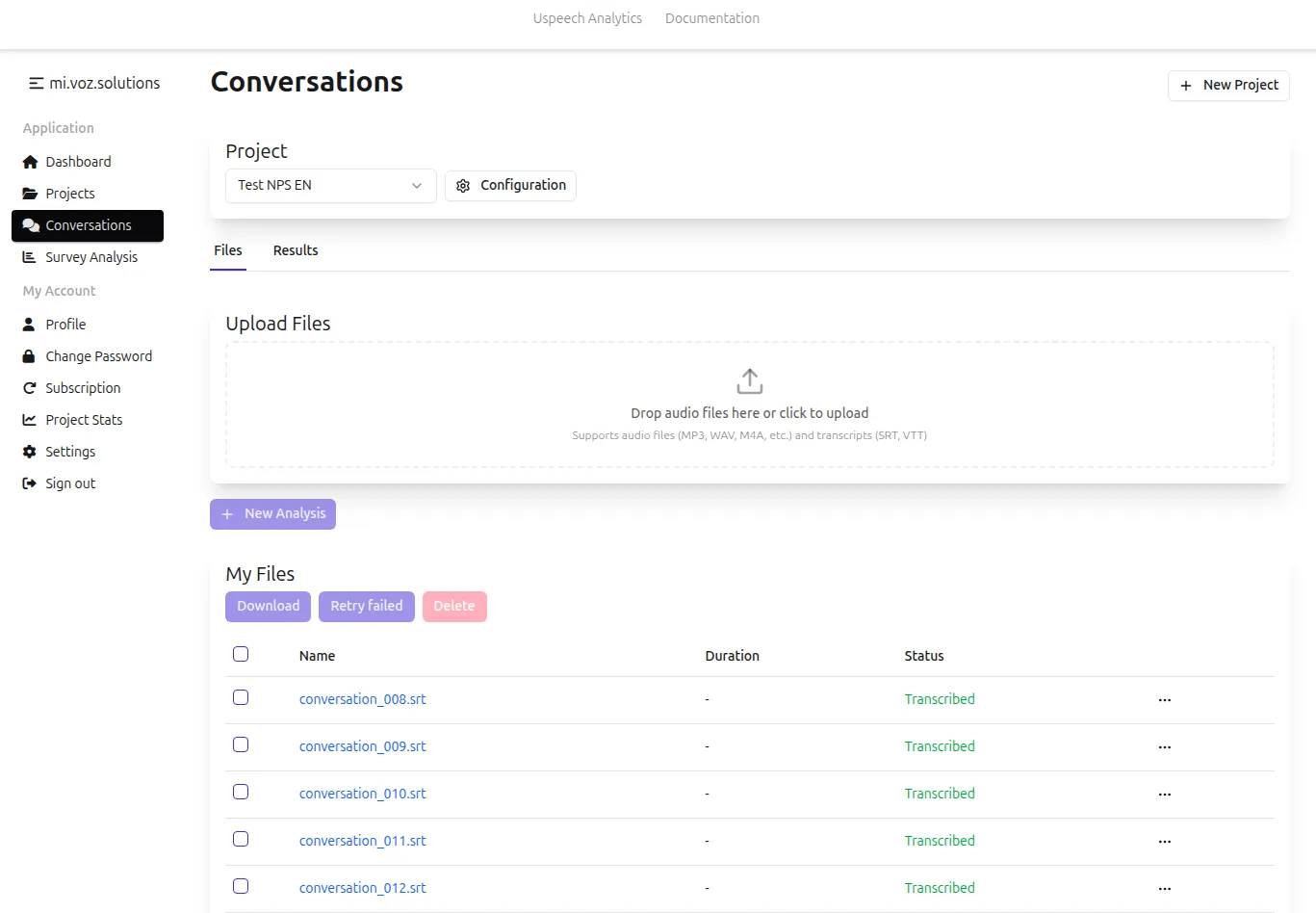Viewport: 1316px width, 913px height.
Task: Click the Change Password lock icon
Action: [29, 356]
